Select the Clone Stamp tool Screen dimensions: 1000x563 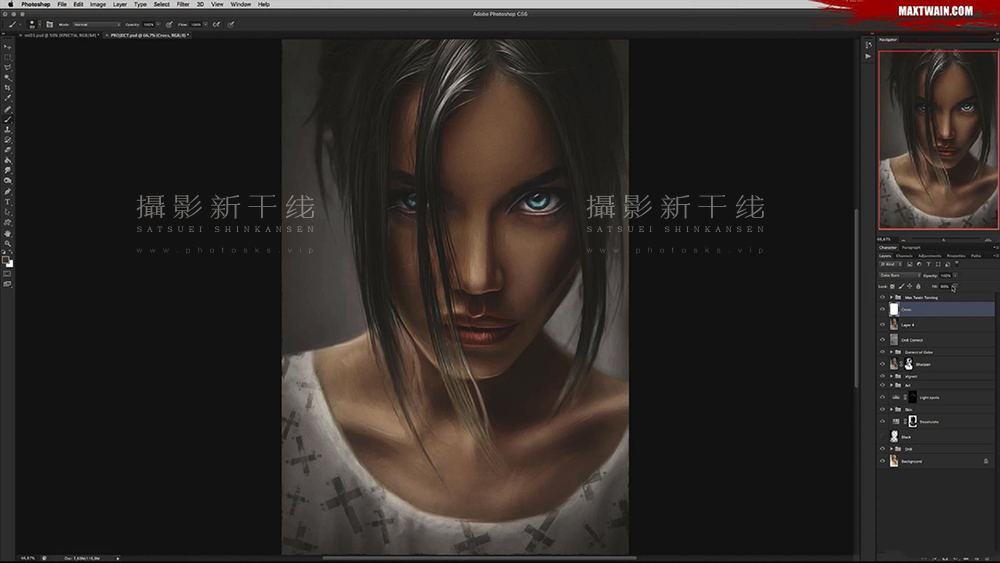8,129
